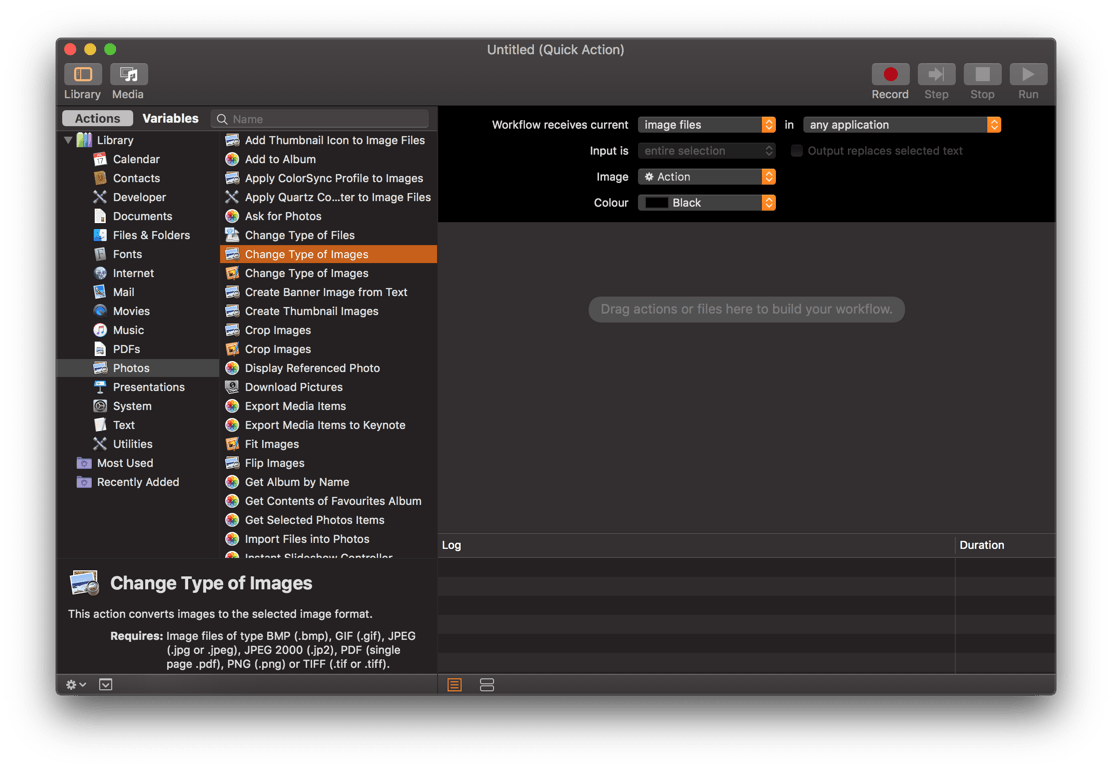Open the entire selection dropdown
The image size is (1112, 769).
pos(706,151)
